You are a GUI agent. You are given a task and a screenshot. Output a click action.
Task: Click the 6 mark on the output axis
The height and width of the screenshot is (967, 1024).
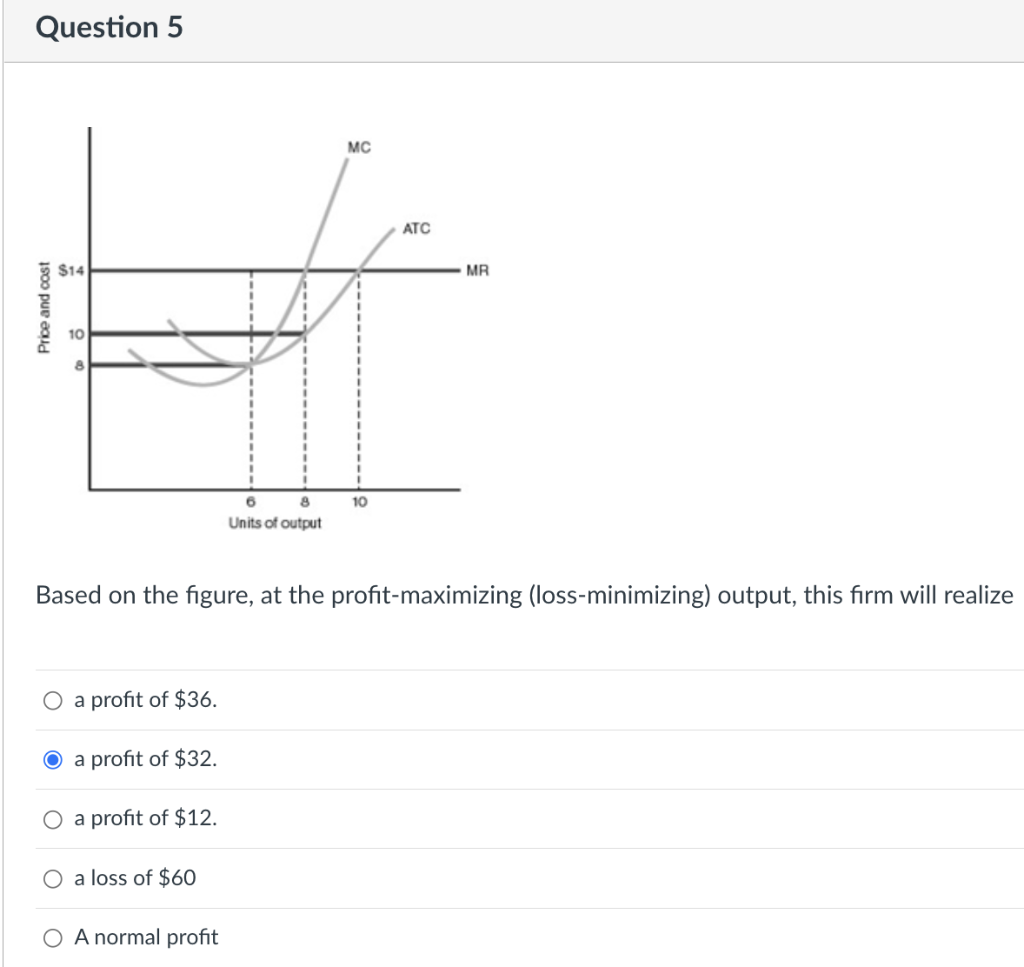coord(249,502)
